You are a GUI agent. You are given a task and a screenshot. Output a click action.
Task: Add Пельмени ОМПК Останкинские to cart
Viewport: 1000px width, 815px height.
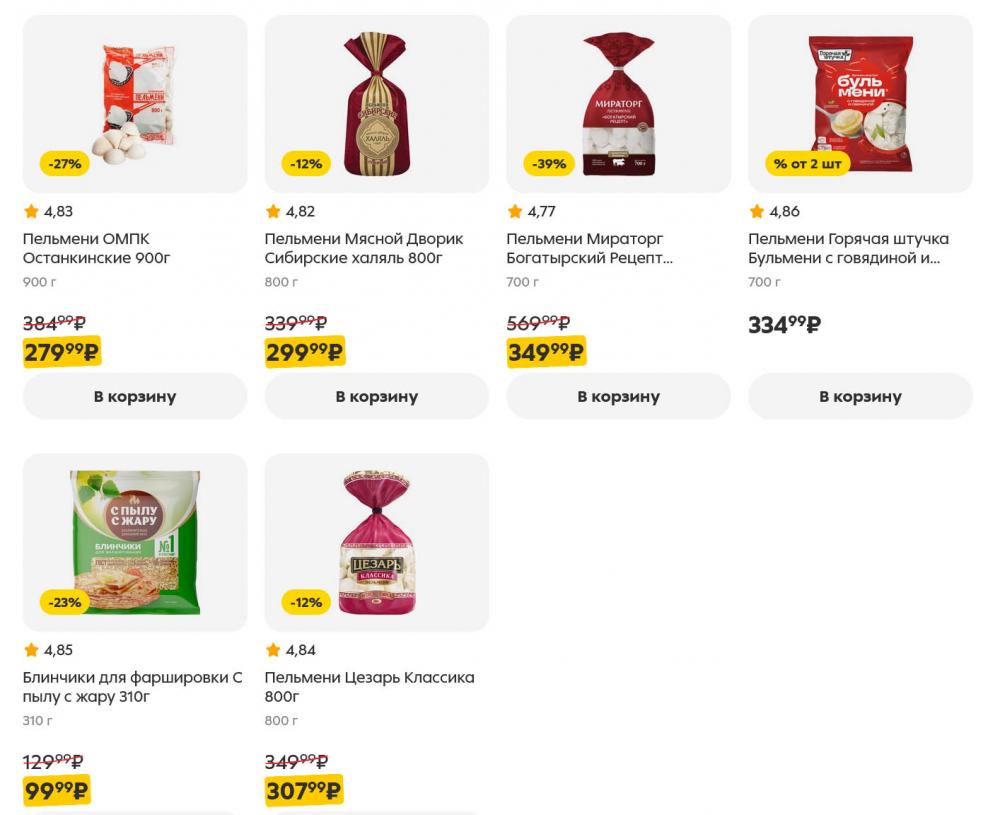[134, 396]
